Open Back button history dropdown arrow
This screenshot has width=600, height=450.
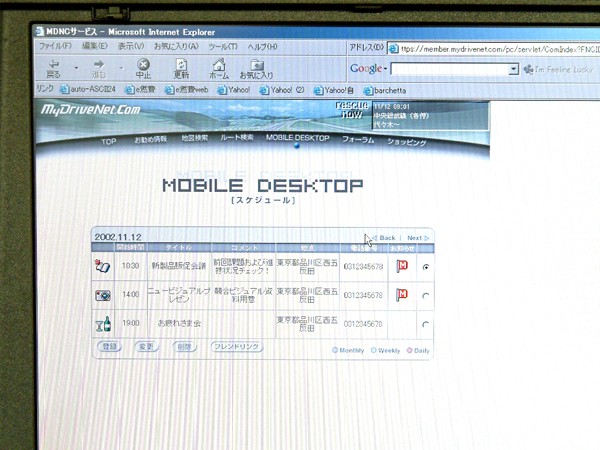point(76,68)
